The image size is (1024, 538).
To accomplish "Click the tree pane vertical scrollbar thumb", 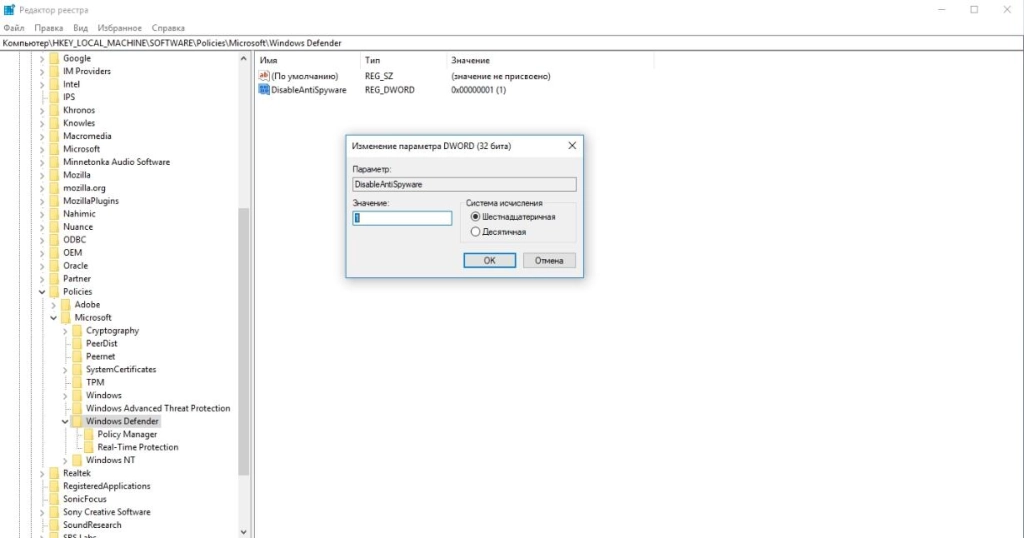I will tap(244, 341).
